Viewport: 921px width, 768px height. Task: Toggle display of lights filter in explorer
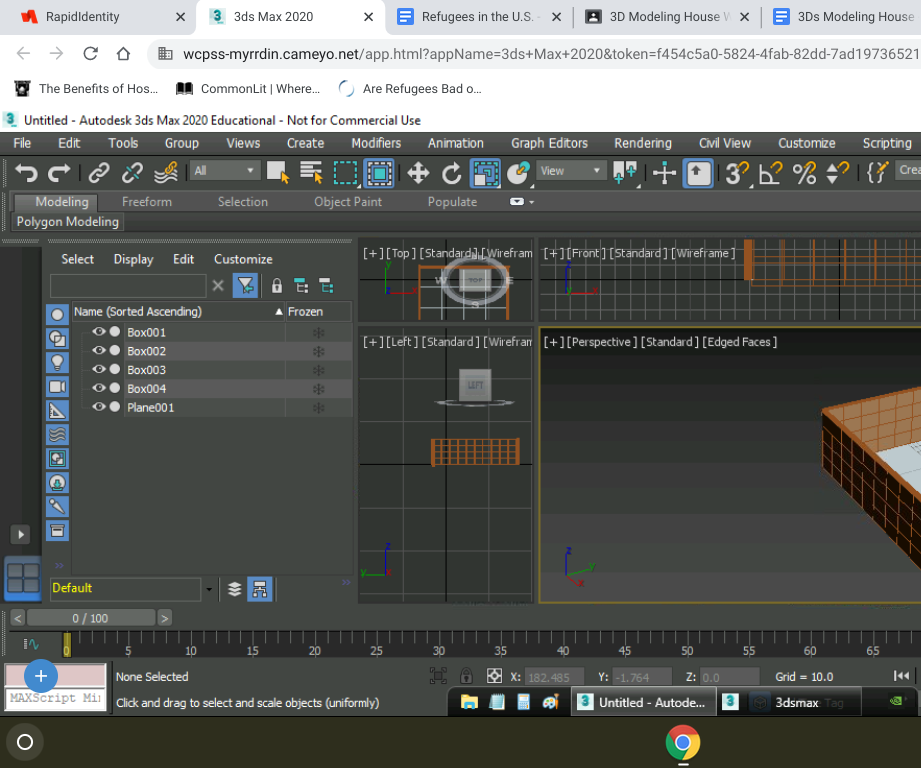[x=57, y=362]
